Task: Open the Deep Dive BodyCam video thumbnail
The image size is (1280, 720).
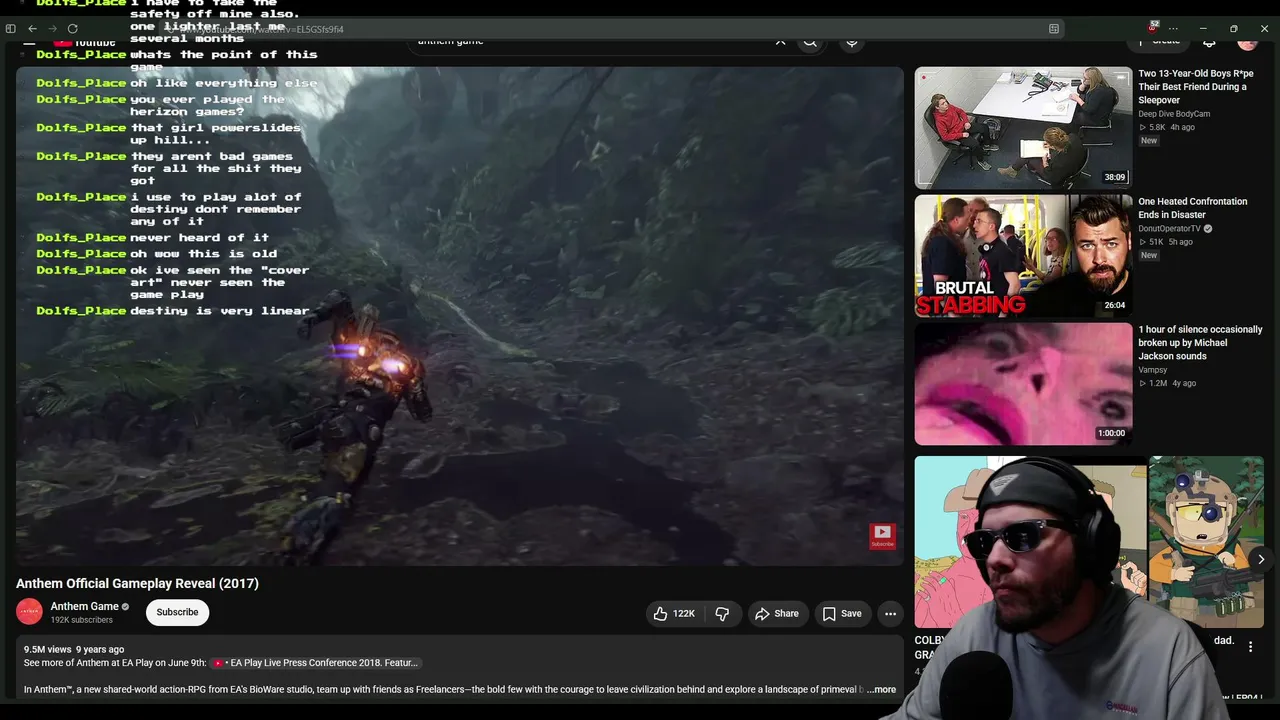Action: 1023,128
